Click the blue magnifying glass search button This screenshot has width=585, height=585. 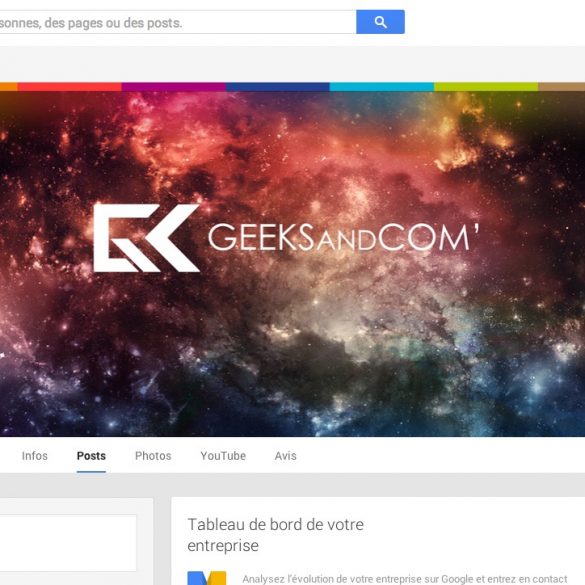pyautogui.click(x=380, y=22)
